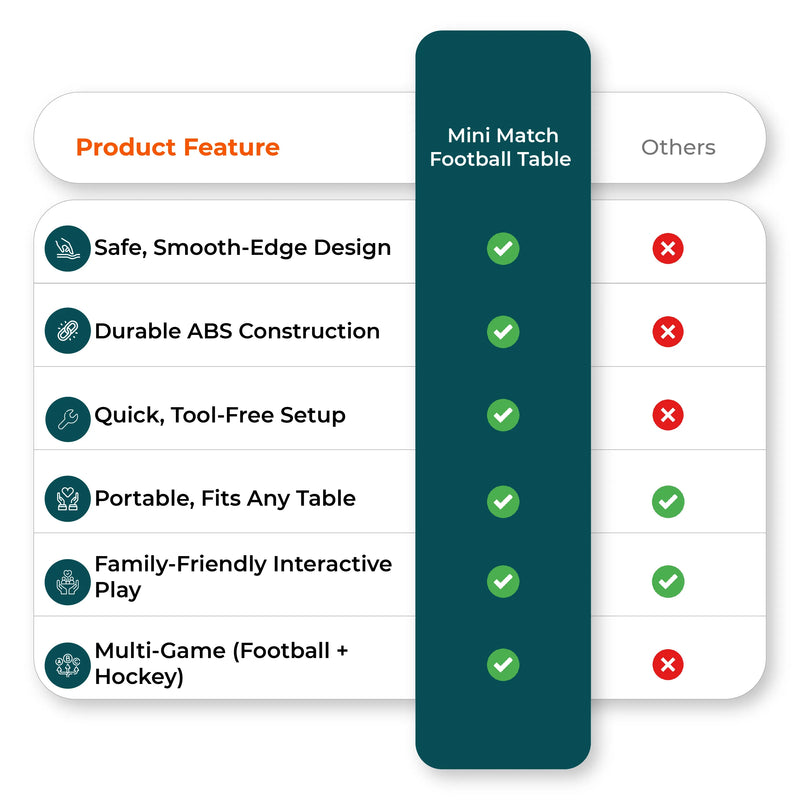Click green check for Portable under Others

point(668,502)
